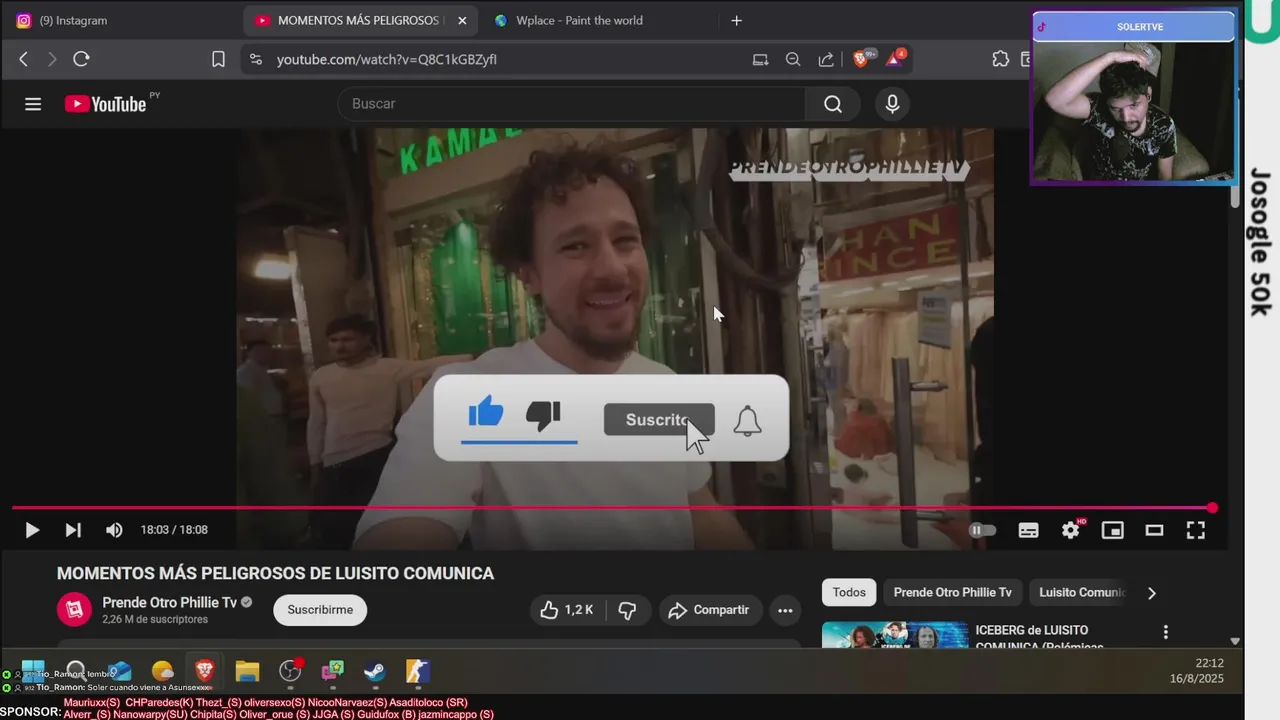Open player settings gear
This screenshot has height=720, width=1280.
pyautogui.click(x=1071, y=530)
